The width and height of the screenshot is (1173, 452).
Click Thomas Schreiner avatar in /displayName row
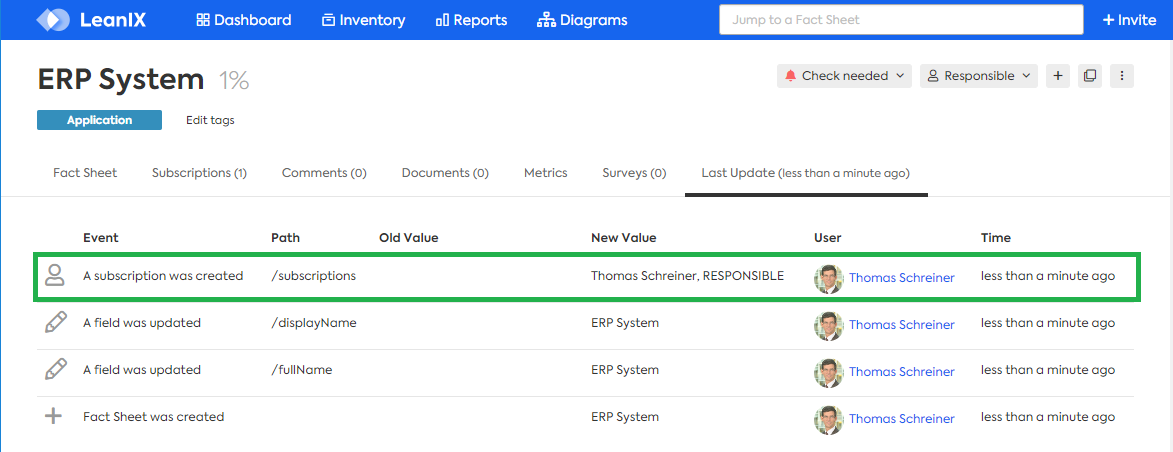[x=829, y=326]
